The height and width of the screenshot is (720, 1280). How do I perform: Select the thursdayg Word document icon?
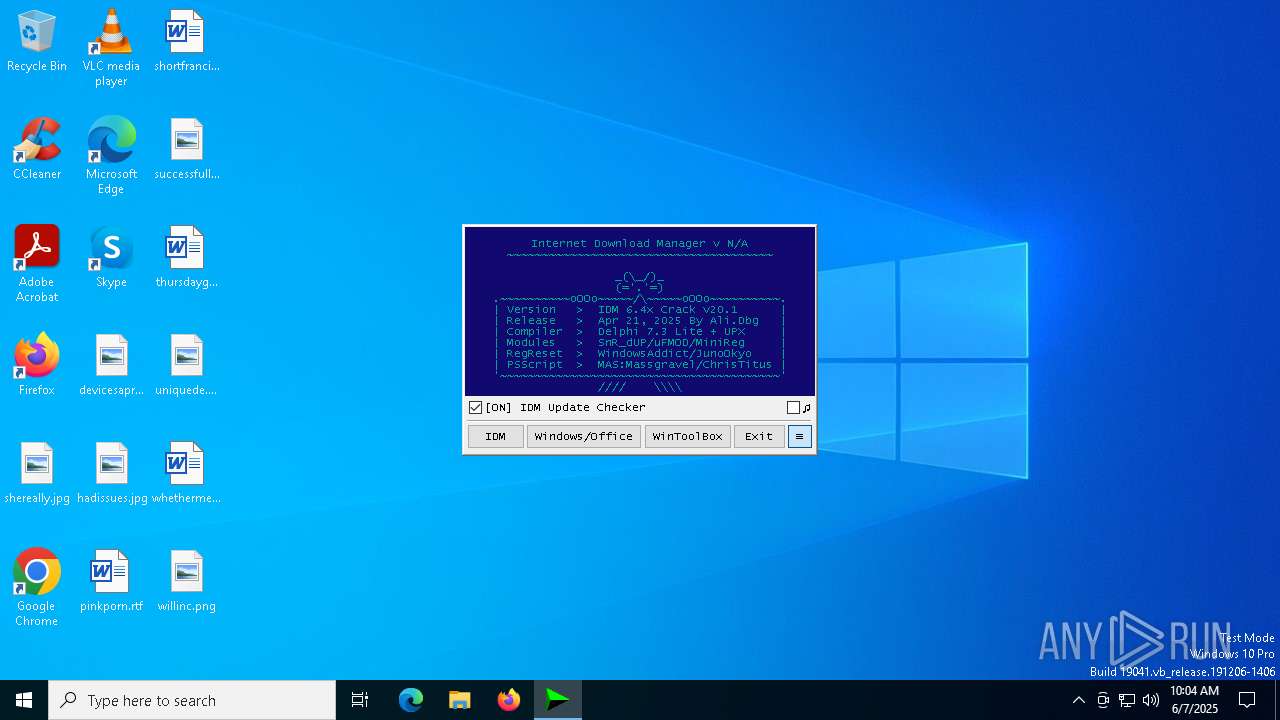click(186, 257)
